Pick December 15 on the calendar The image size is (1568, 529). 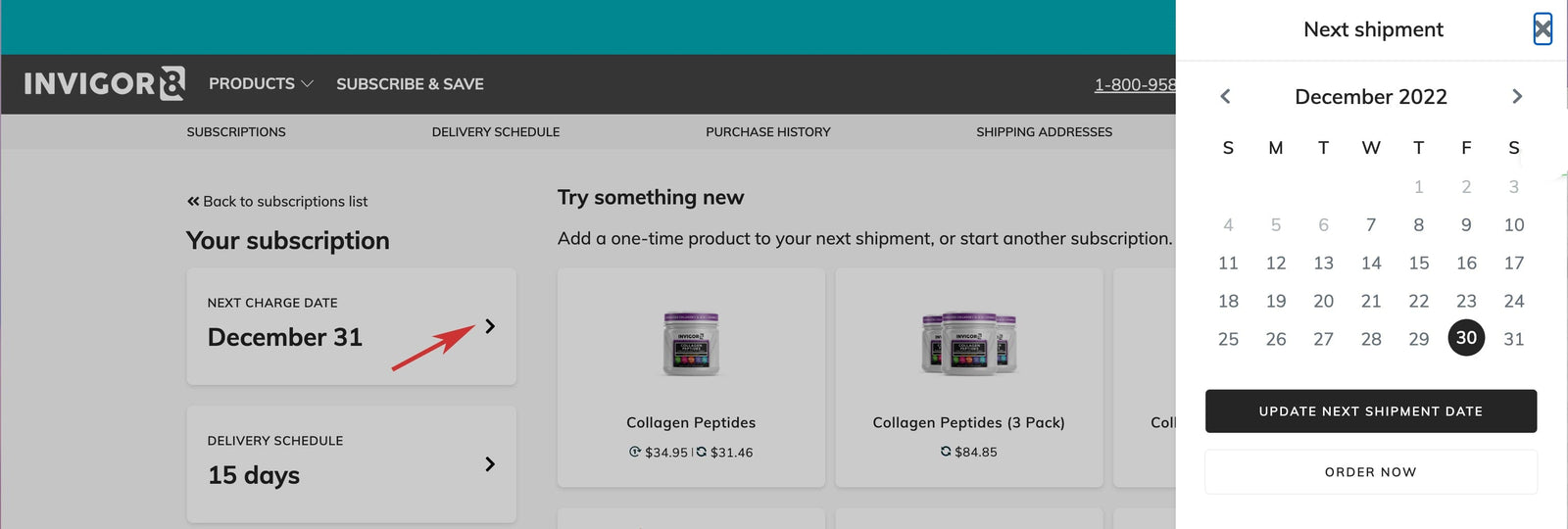tap(1418, 264)
